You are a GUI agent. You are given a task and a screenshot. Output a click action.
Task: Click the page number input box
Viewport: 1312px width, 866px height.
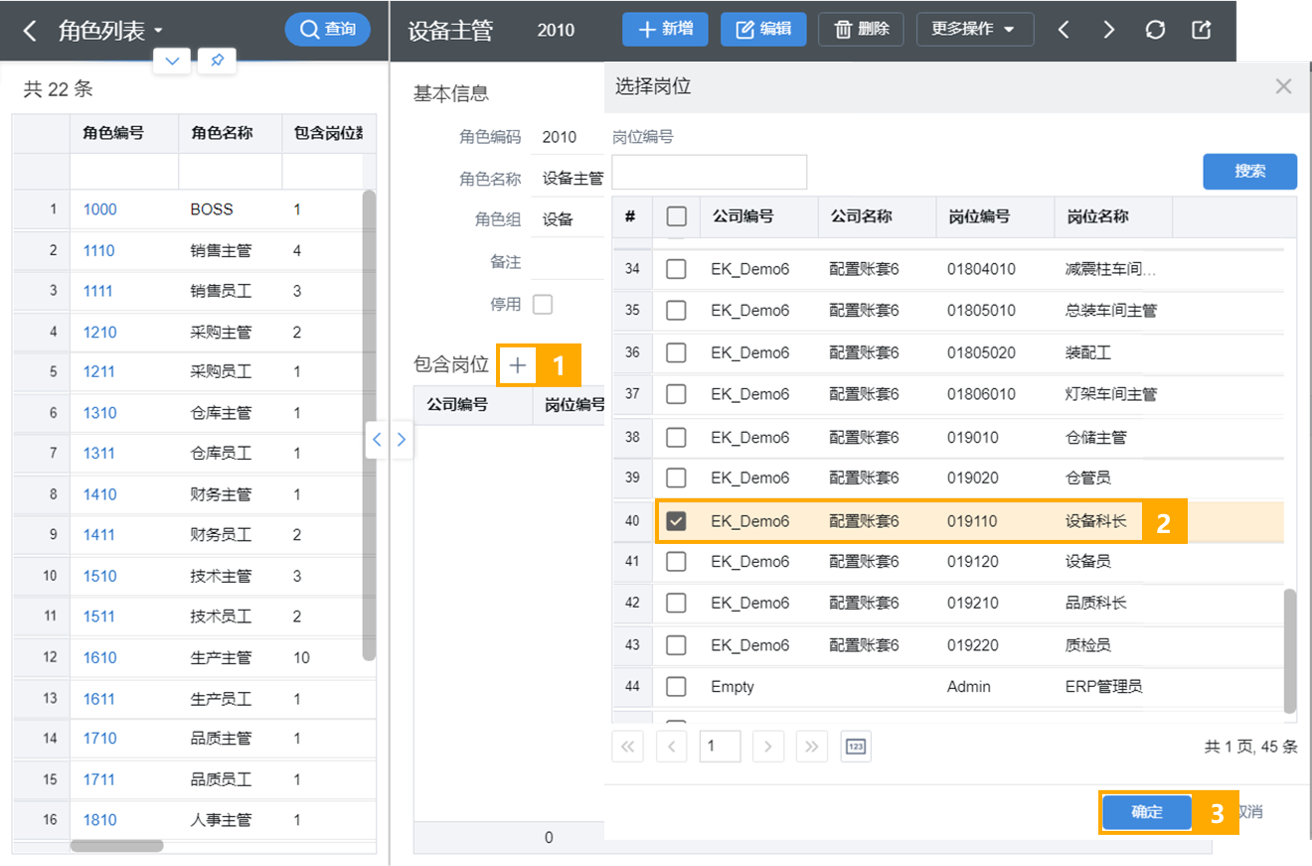(720, 747)
